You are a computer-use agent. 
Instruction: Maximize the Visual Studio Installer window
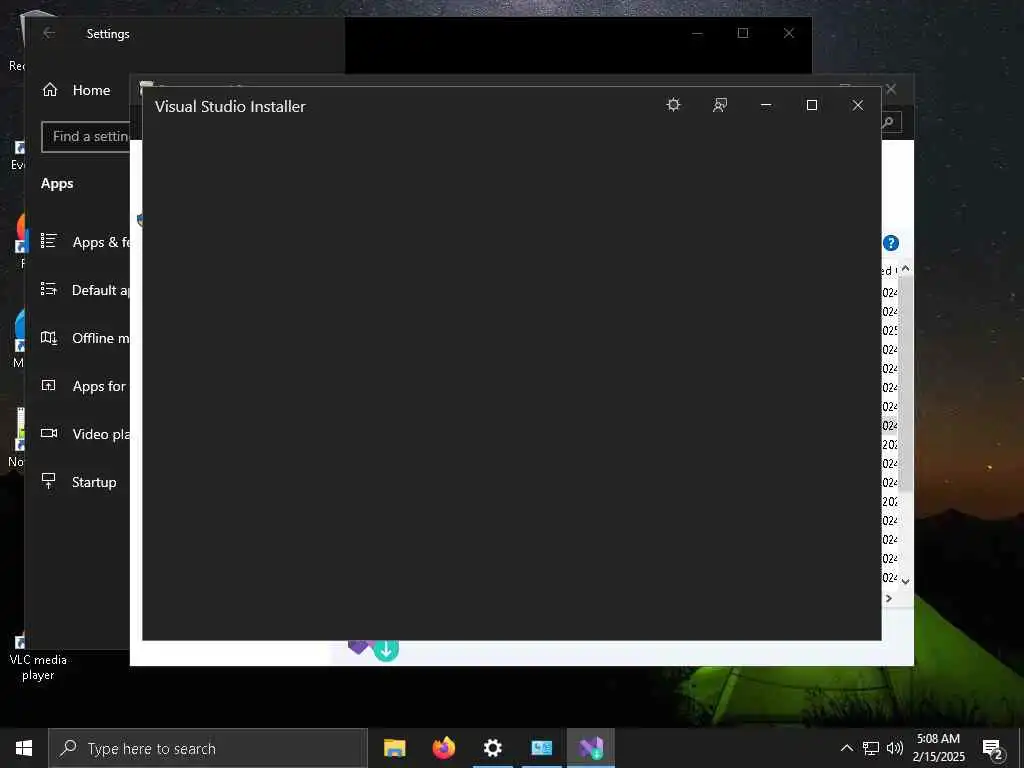pyautogui.click(x=812, y=105)
